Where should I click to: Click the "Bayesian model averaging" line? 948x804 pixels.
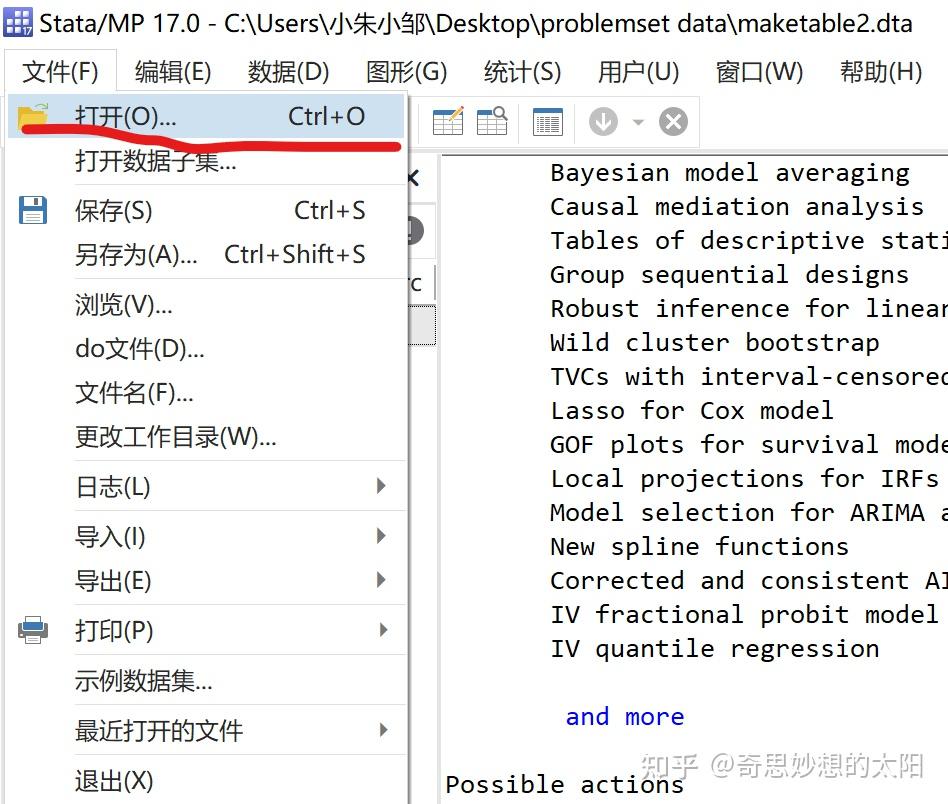(730, 173)
